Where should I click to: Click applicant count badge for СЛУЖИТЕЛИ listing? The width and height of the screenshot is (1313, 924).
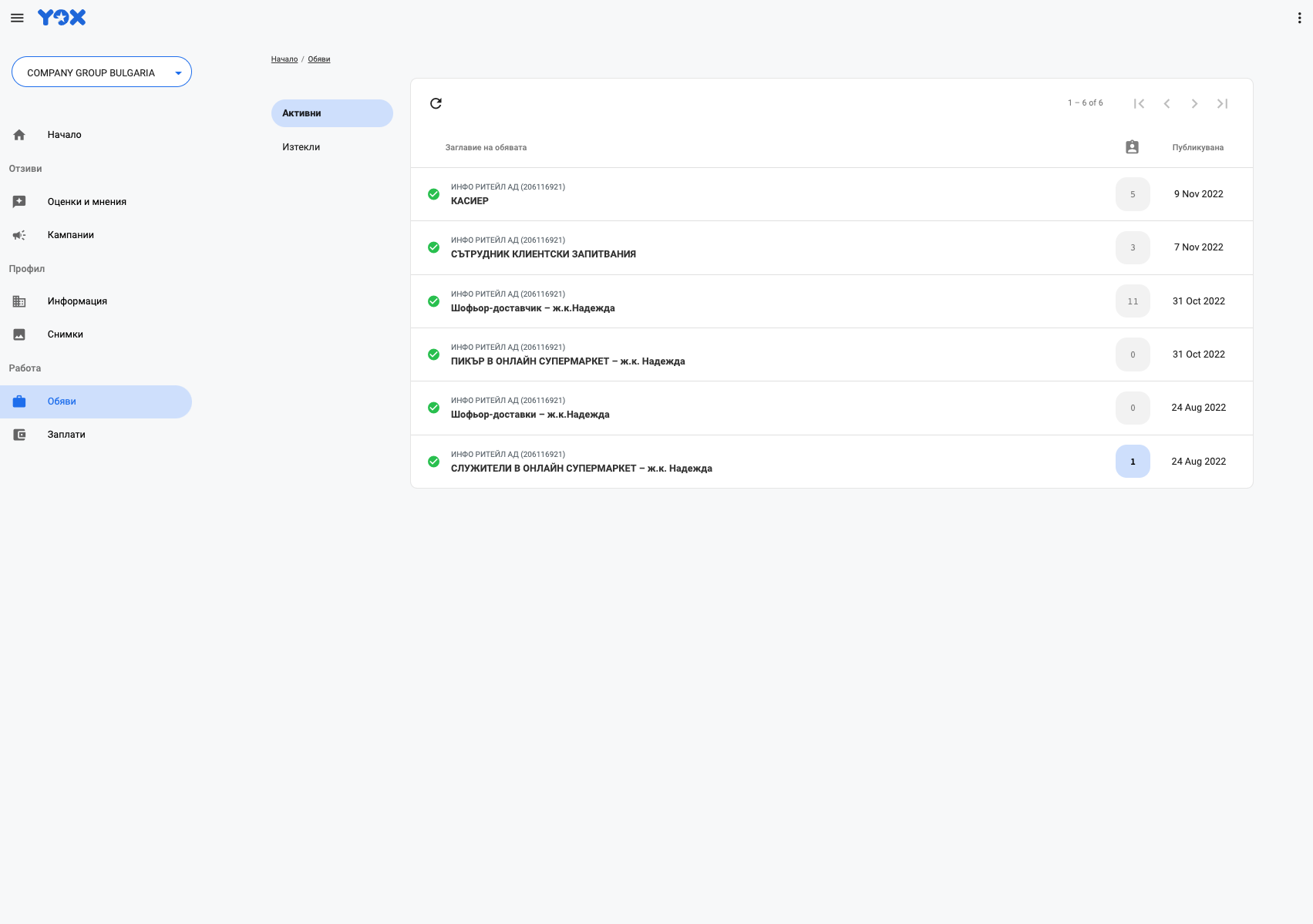(1132, 462)
